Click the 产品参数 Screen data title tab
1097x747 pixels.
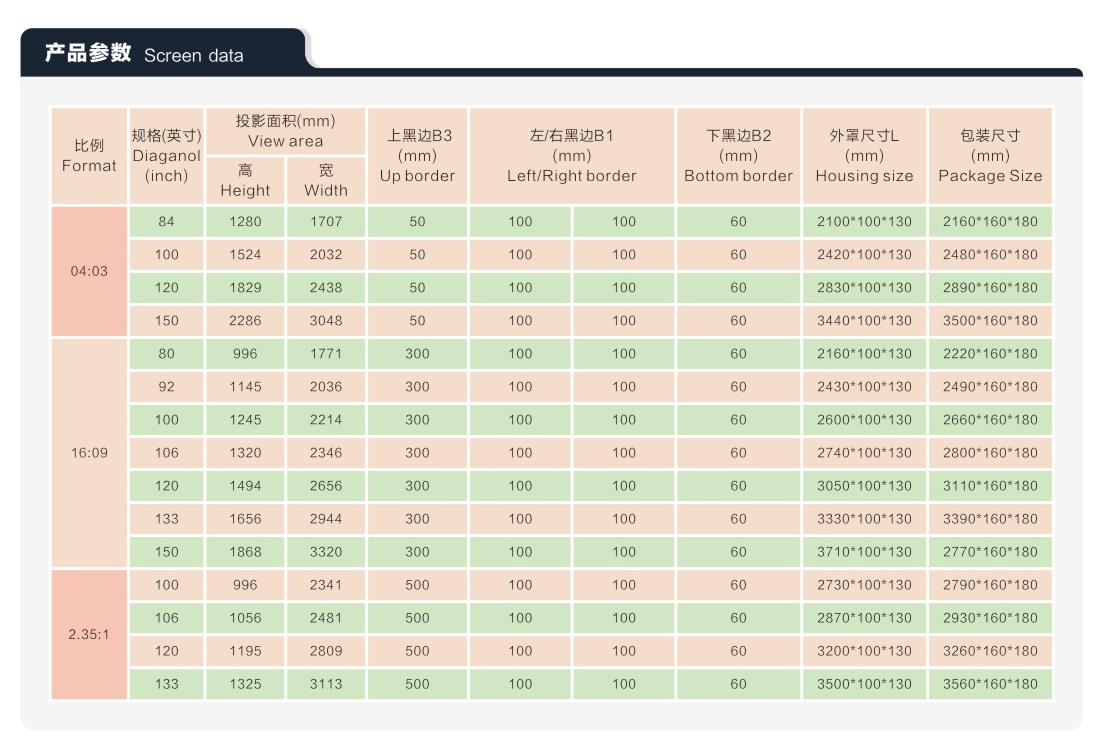coord(145,54)
